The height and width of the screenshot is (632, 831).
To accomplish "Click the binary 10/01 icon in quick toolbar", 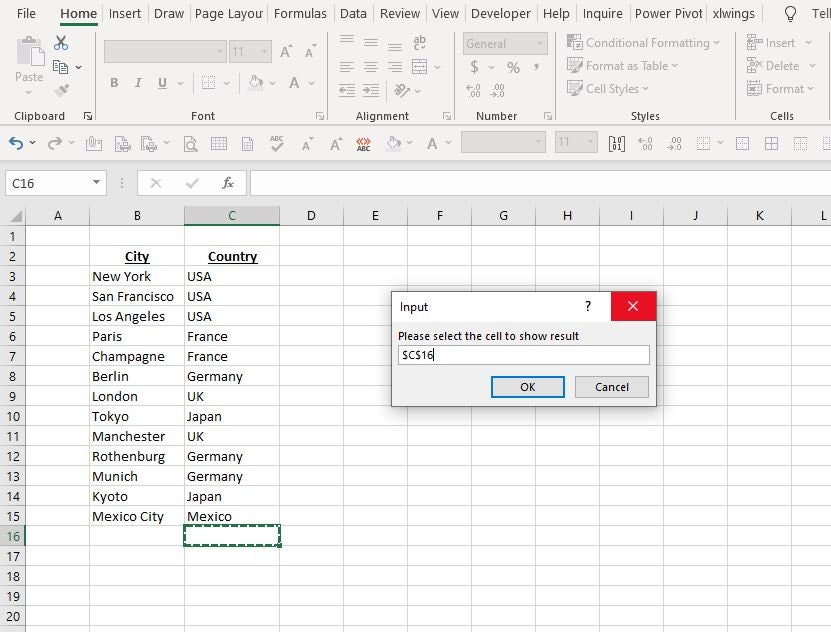I will 616,144.
